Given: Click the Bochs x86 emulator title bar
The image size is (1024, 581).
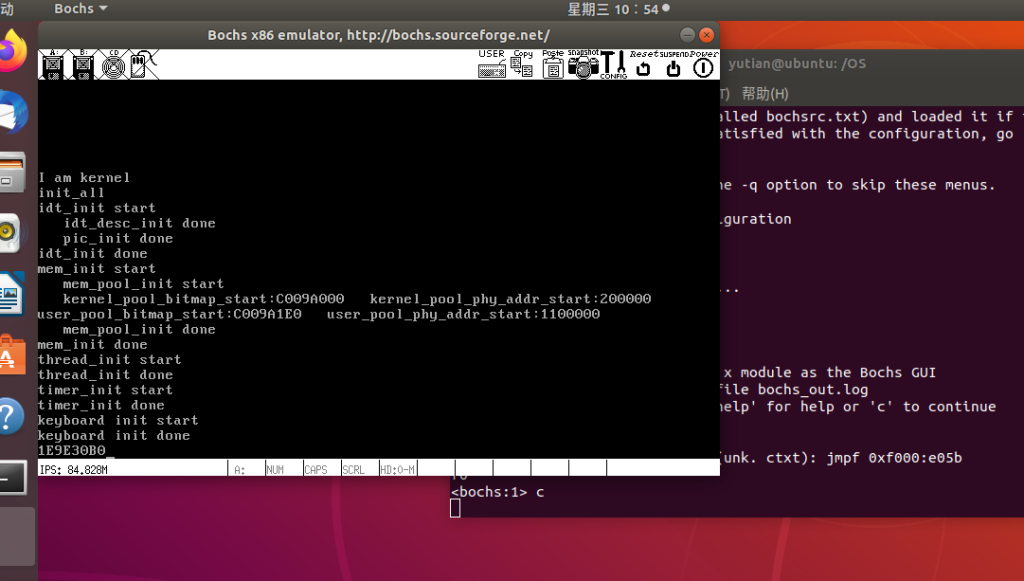Looking at the screenshot, I should pyautogui.click(x=378, y=35).
